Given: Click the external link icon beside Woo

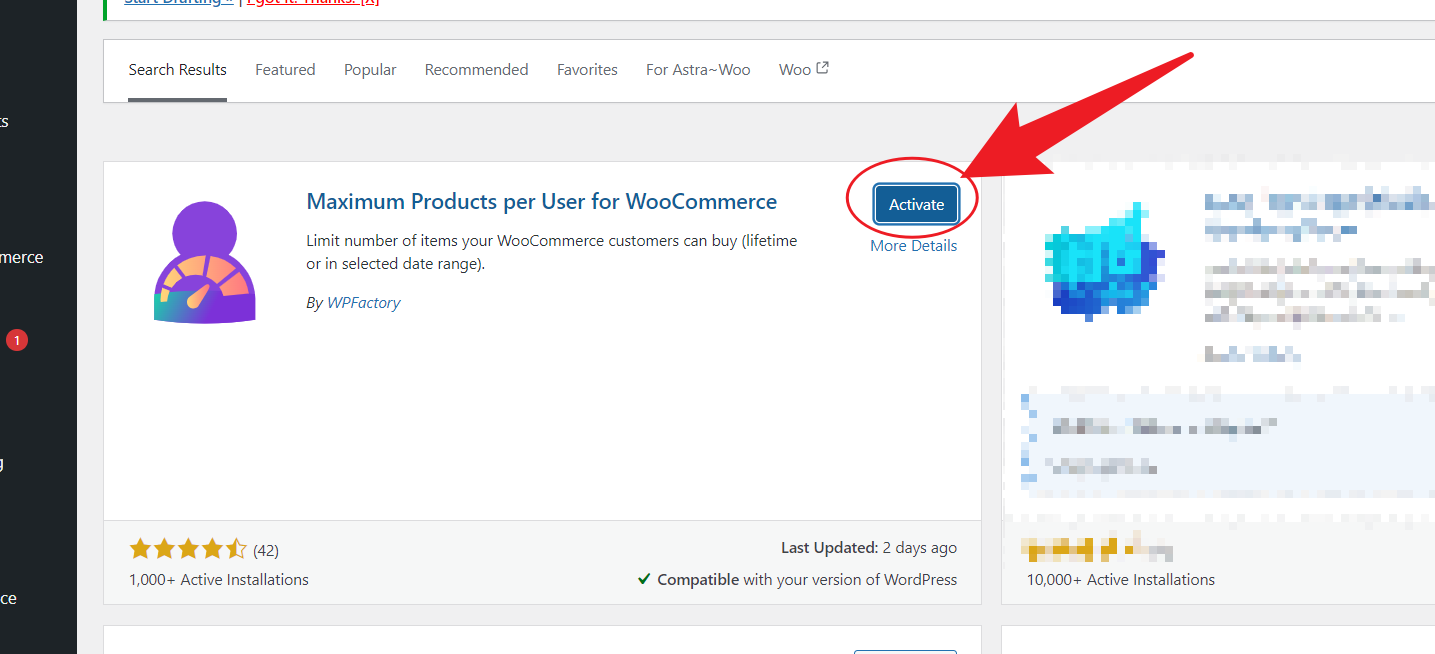Looking at the screenshot, I should (x=823, y=68).
